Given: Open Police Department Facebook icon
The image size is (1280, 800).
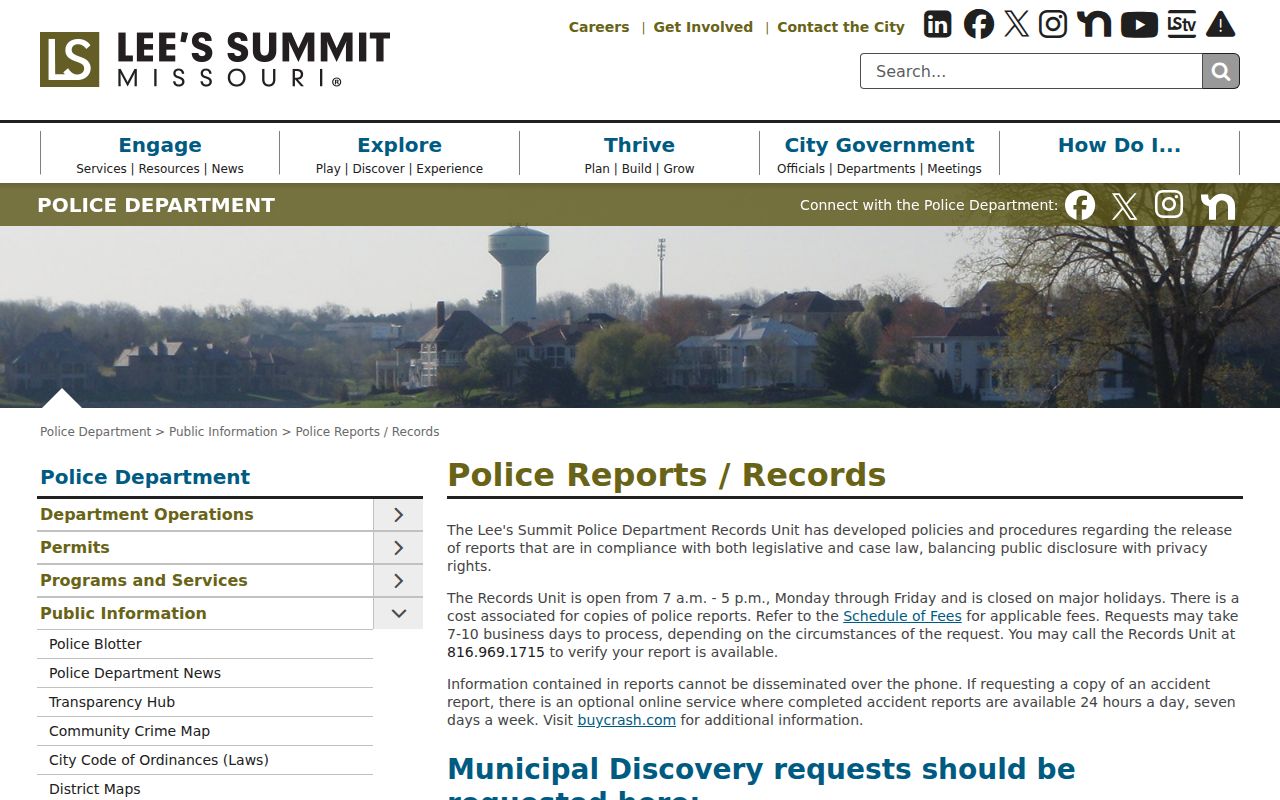Looking at the screenshot, I should tap(1080, 205).
